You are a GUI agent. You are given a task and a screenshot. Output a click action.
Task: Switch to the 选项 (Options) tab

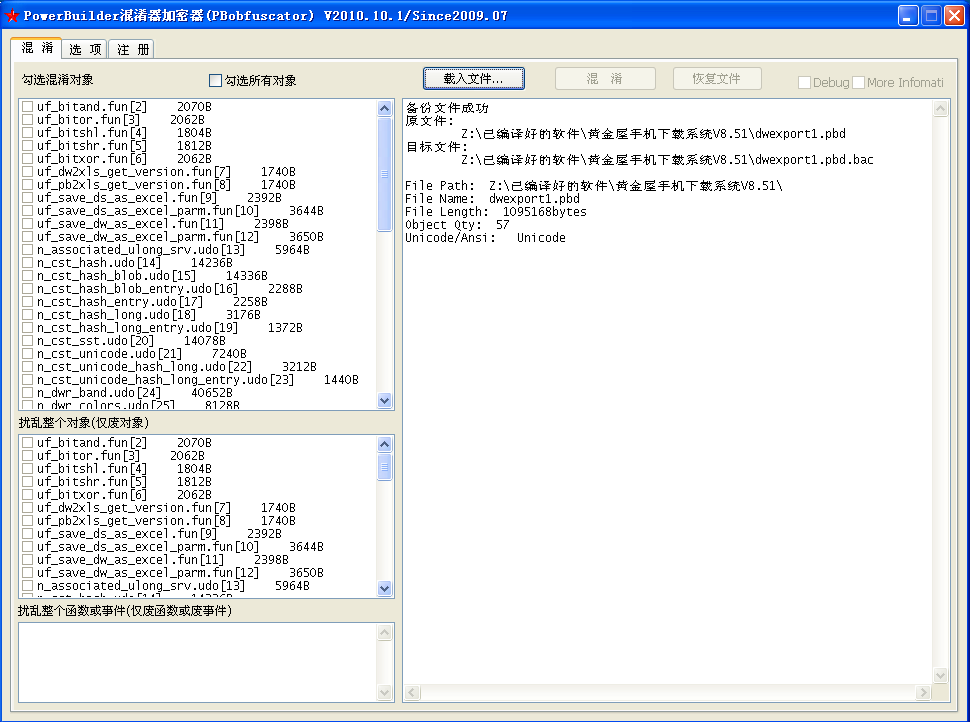[84, 47]
